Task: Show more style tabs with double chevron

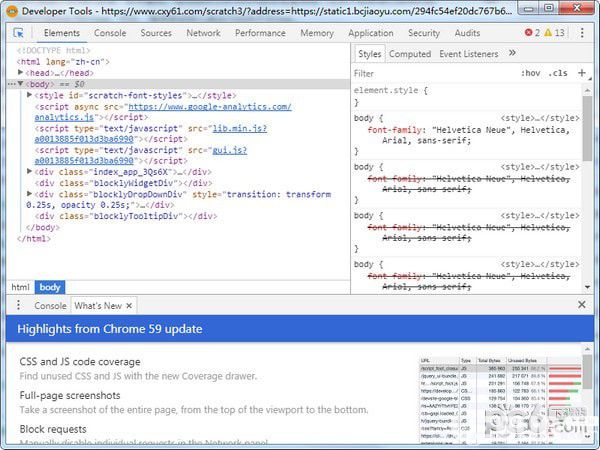Action: 512,53
